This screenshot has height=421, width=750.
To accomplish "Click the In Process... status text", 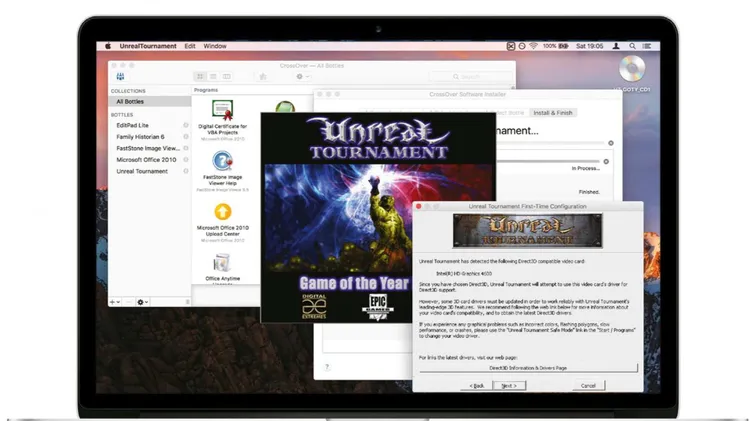I will [585, 168].
